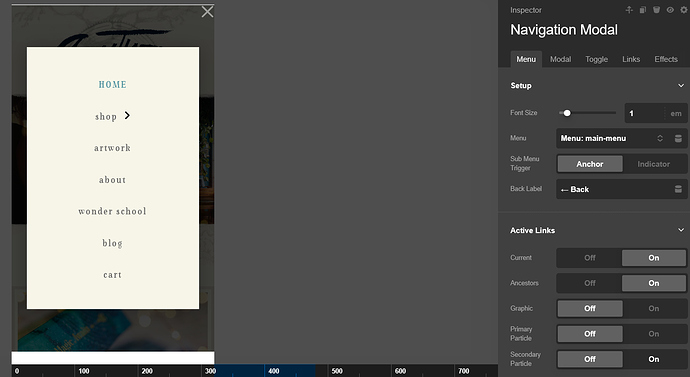Click the arrow icon next to shop
Image resolution: width=690 pixels, height=377 pixels.
(x=127, y=115)
